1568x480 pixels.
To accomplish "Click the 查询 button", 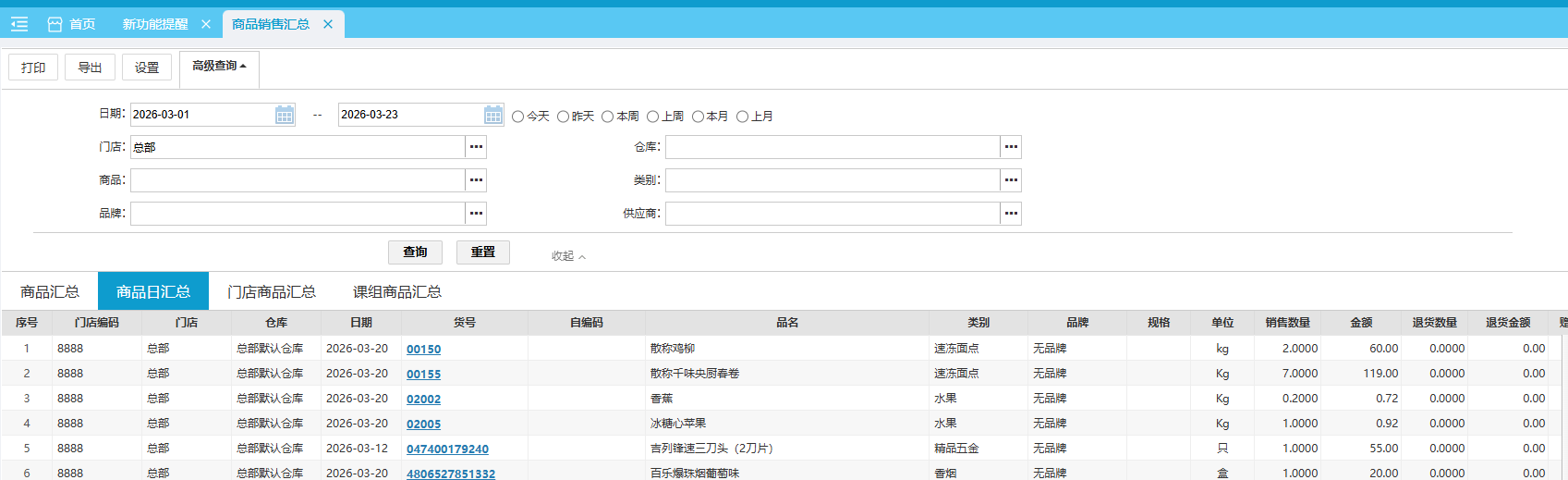I will point(415,252).
